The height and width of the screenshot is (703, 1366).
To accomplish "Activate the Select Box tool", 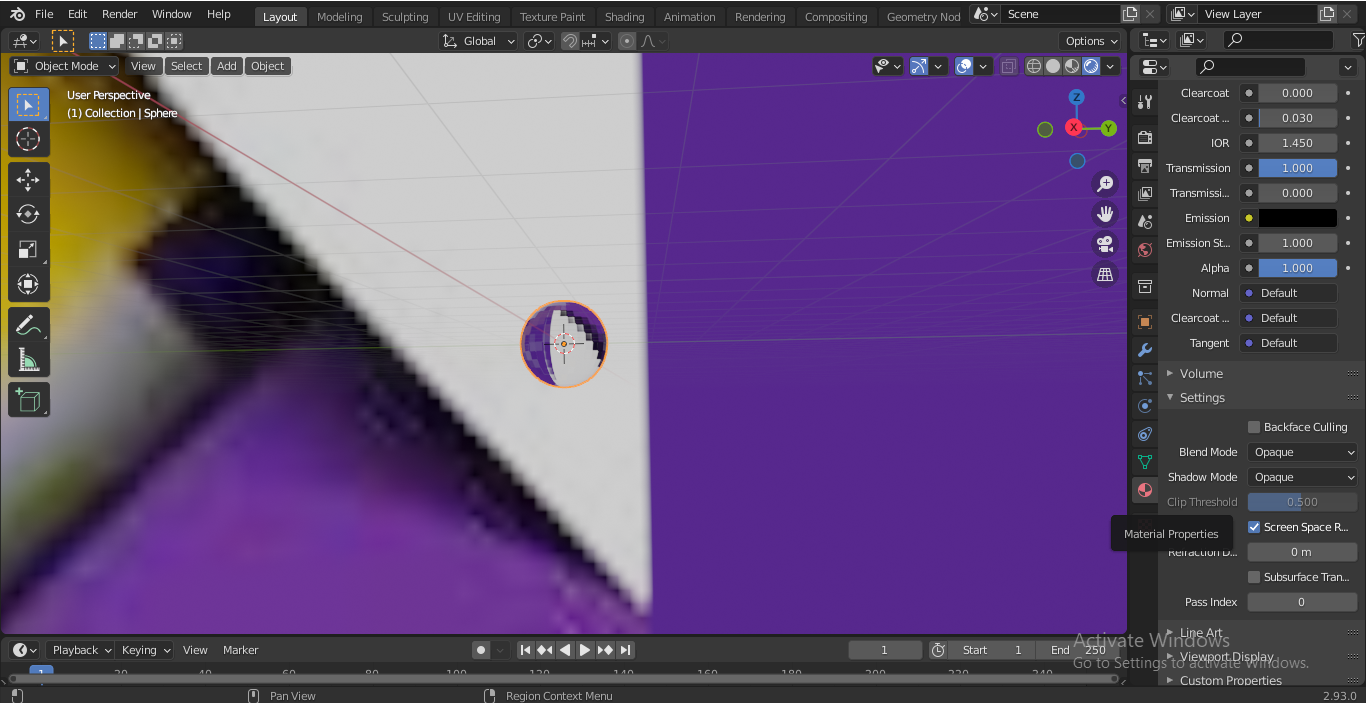I will 29,105.
